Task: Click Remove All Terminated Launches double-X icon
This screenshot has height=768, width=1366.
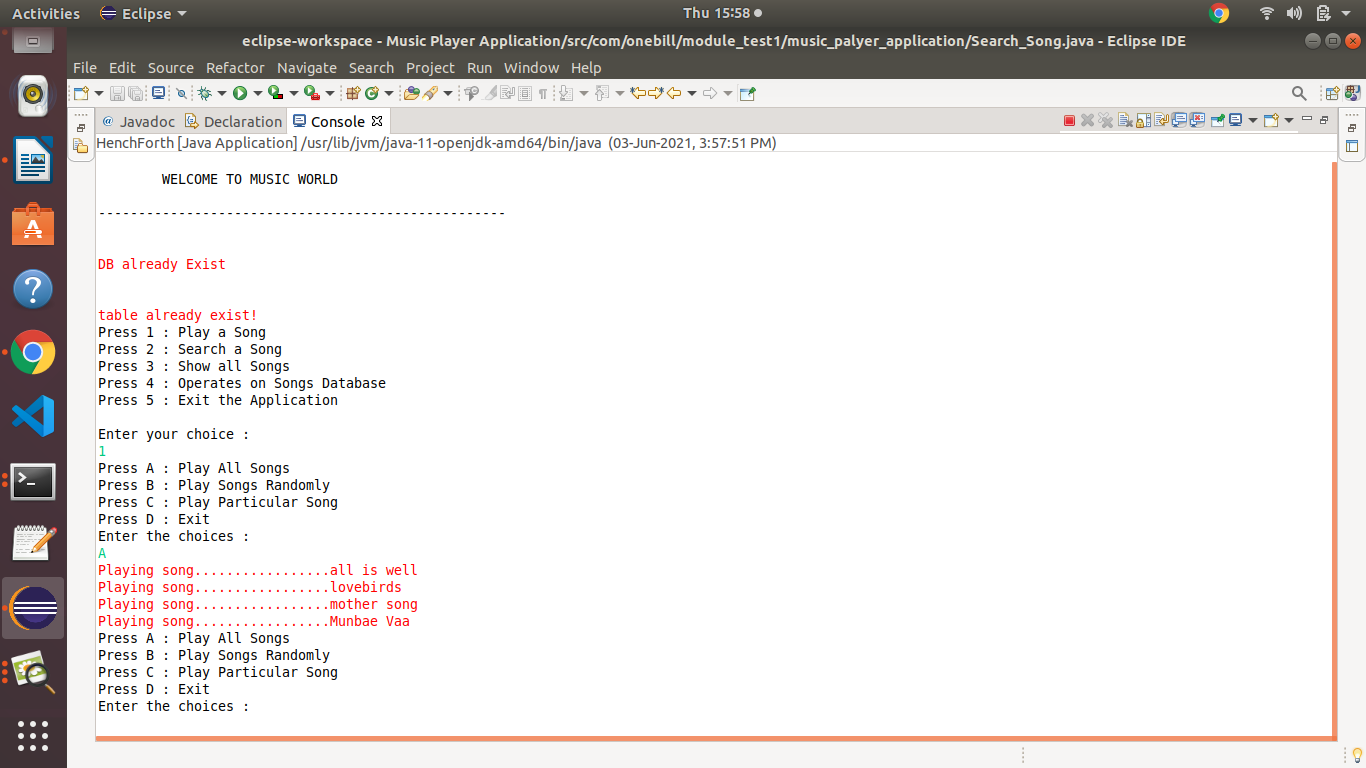Action: coord(1105,121)
